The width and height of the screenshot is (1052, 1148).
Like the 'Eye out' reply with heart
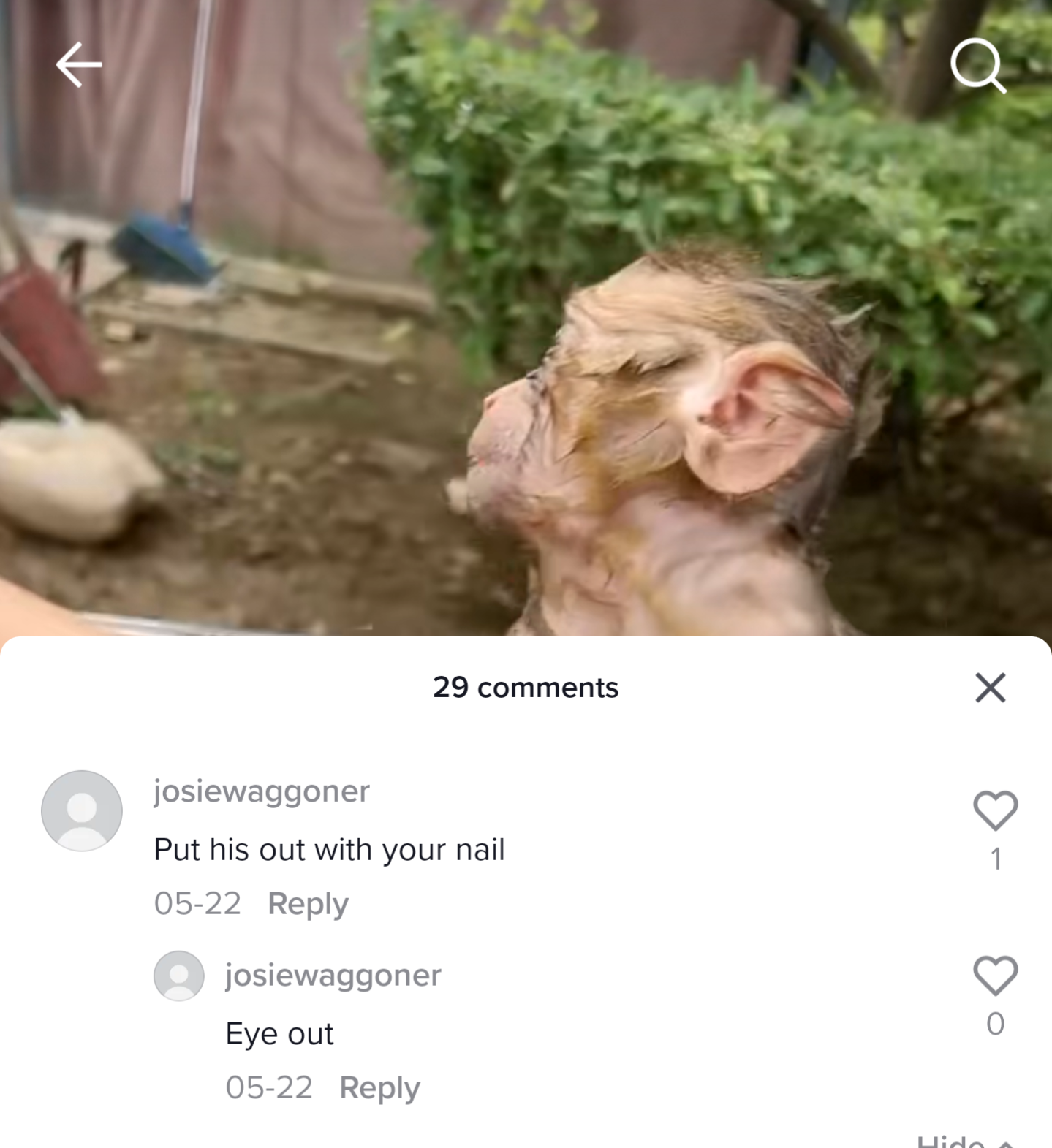(995, 976)
